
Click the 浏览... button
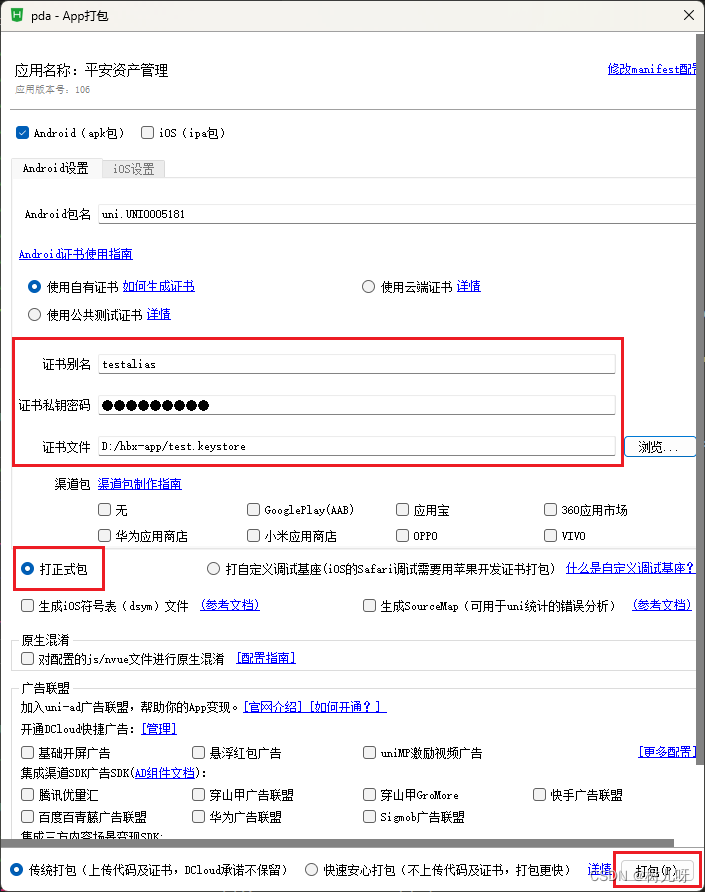pyautogui.click(x=660, y=447)
